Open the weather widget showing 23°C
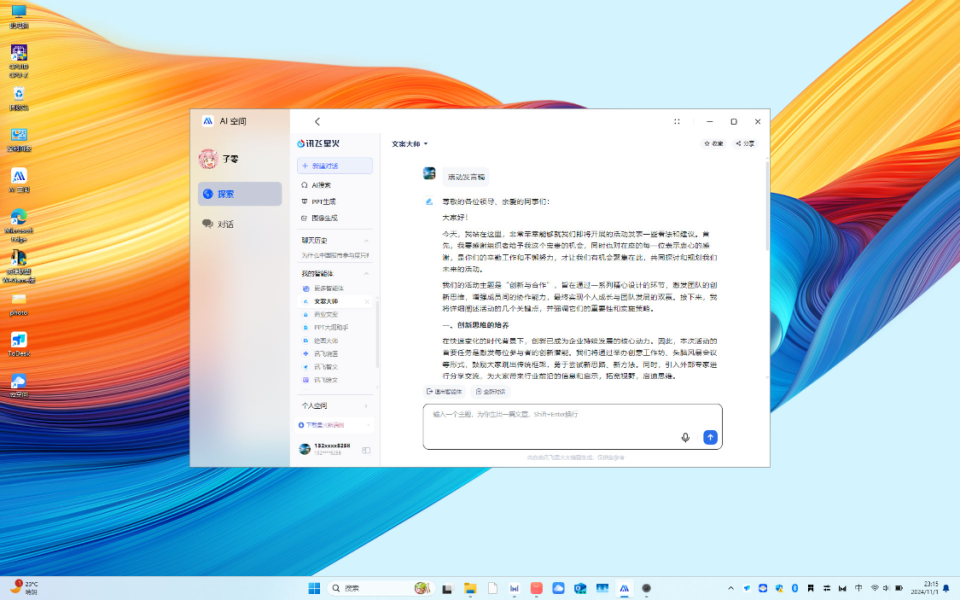This screenshot has height=600, width=960. pos(24,587)
